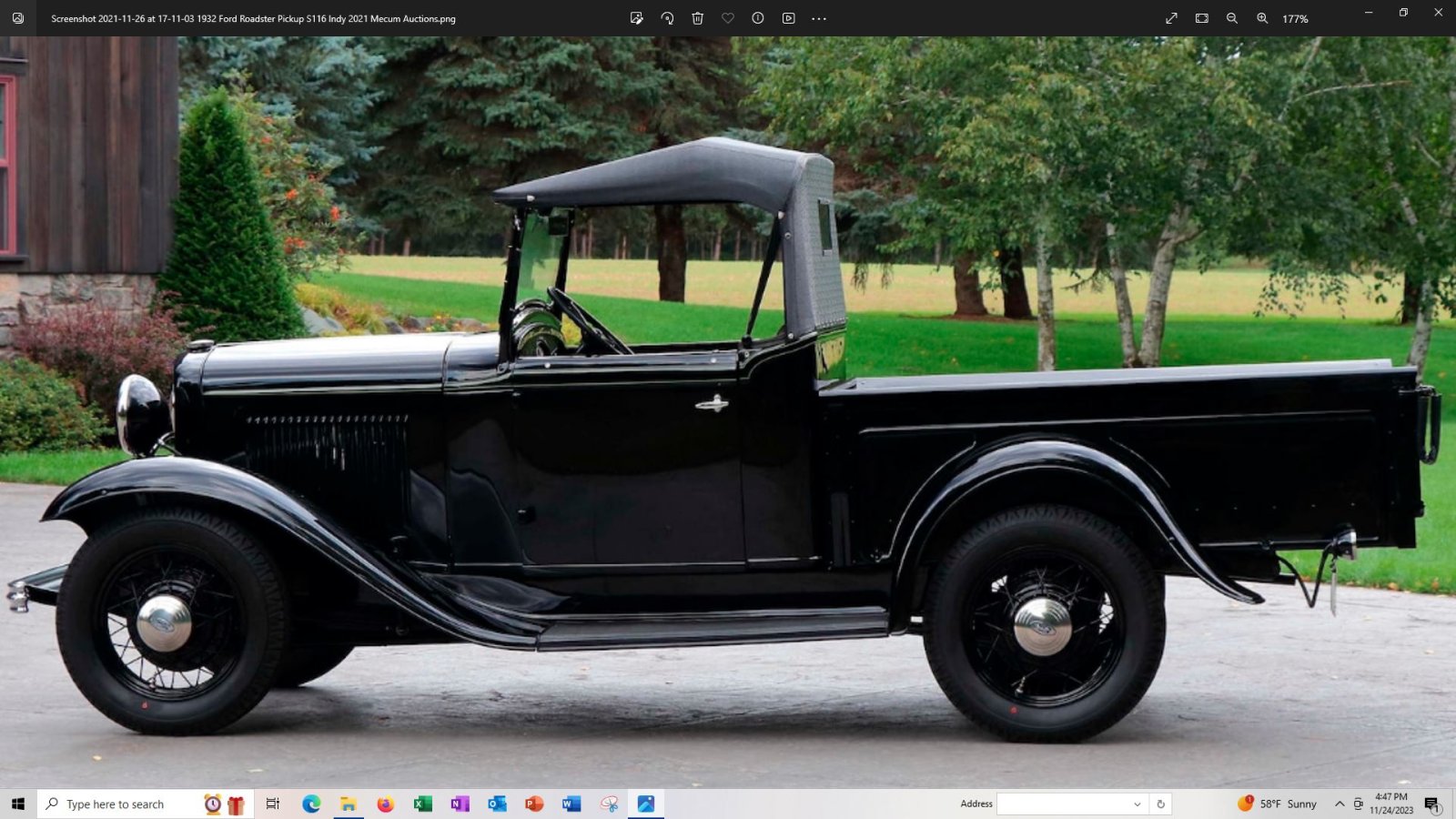Open Excel from taskbar

point(423,804)
